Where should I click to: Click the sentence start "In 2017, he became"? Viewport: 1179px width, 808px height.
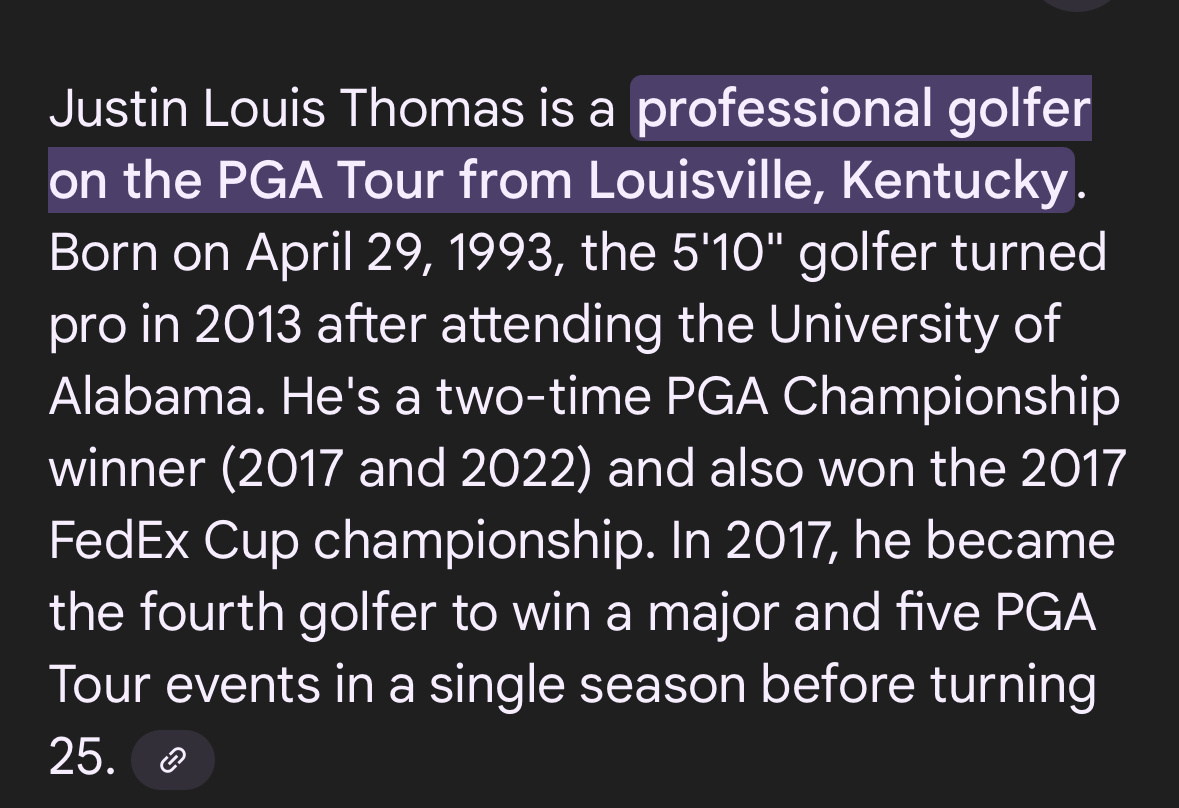(x=892, y=541)
